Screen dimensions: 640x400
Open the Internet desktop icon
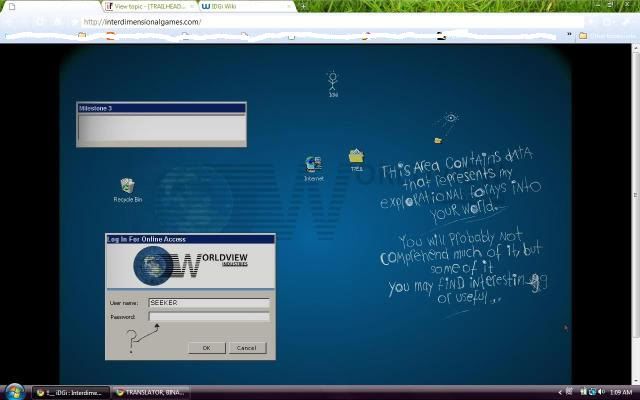(313, 165)
